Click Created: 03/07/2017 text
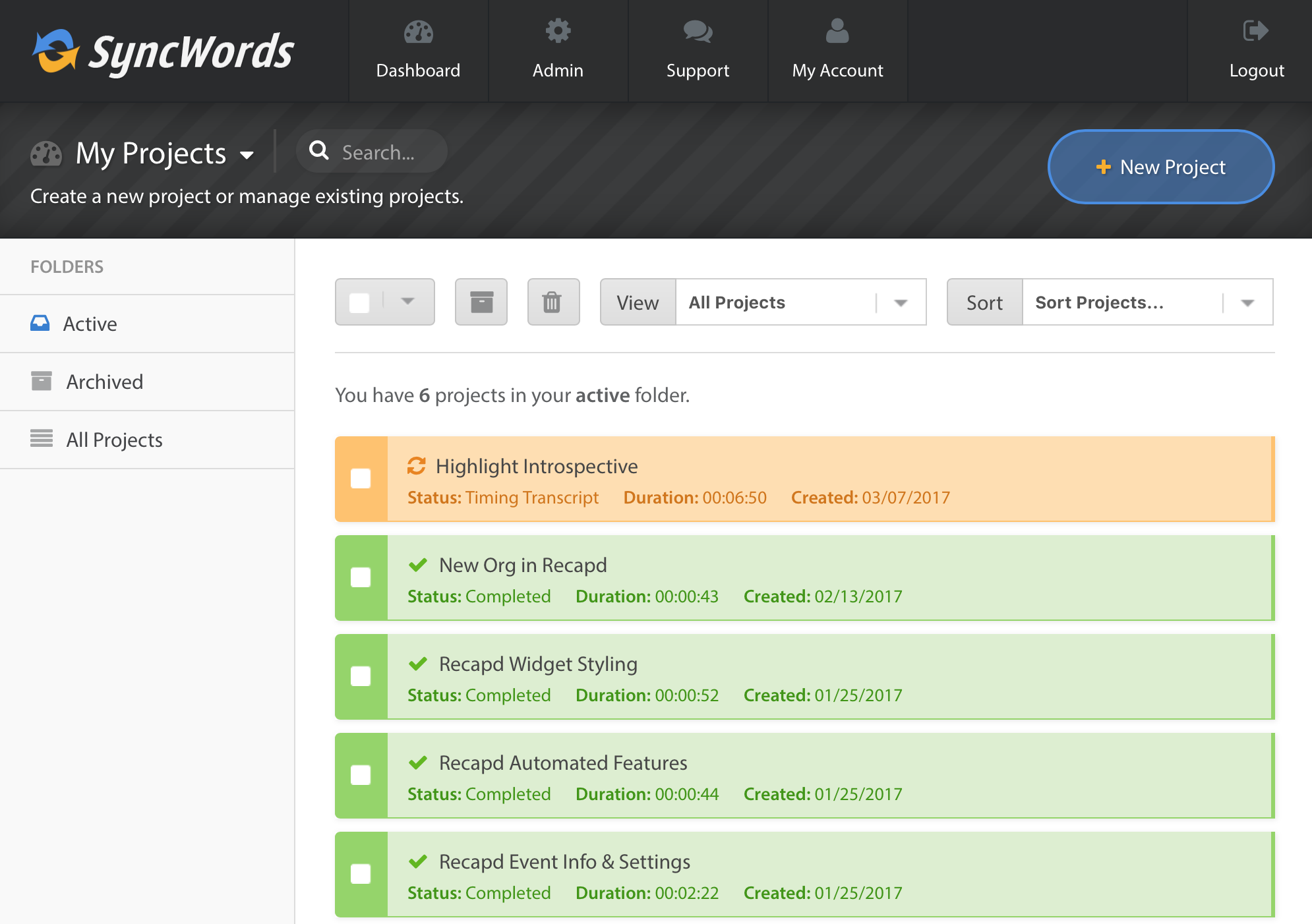1312x924 pixels. [x=870, y=498]
